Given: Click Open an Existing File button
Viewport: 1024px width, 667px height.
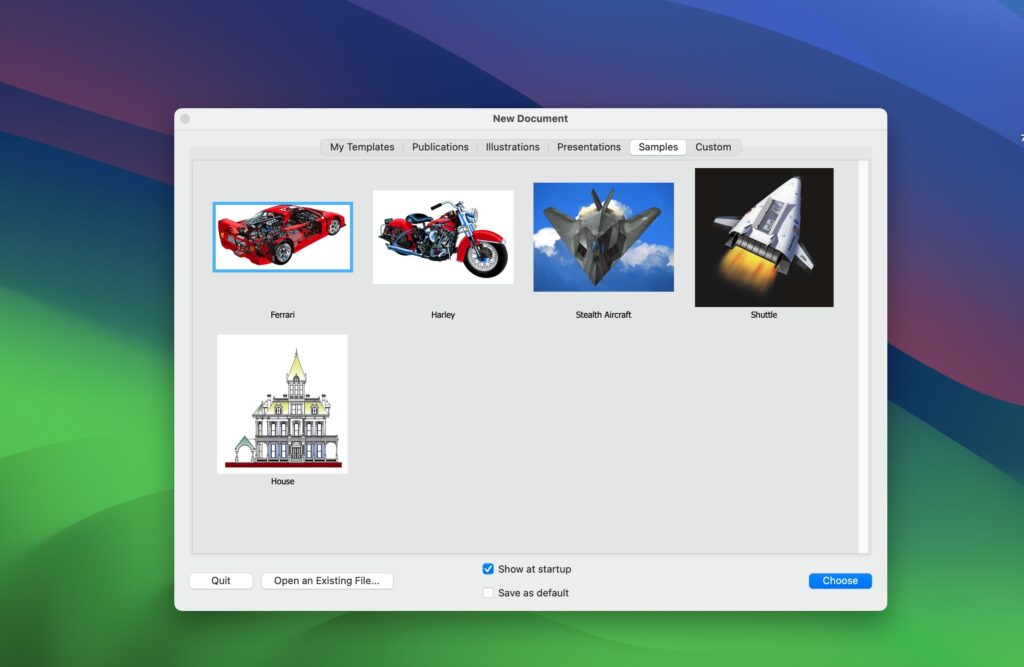Looking at the screenshot, I should coord(327,580).
